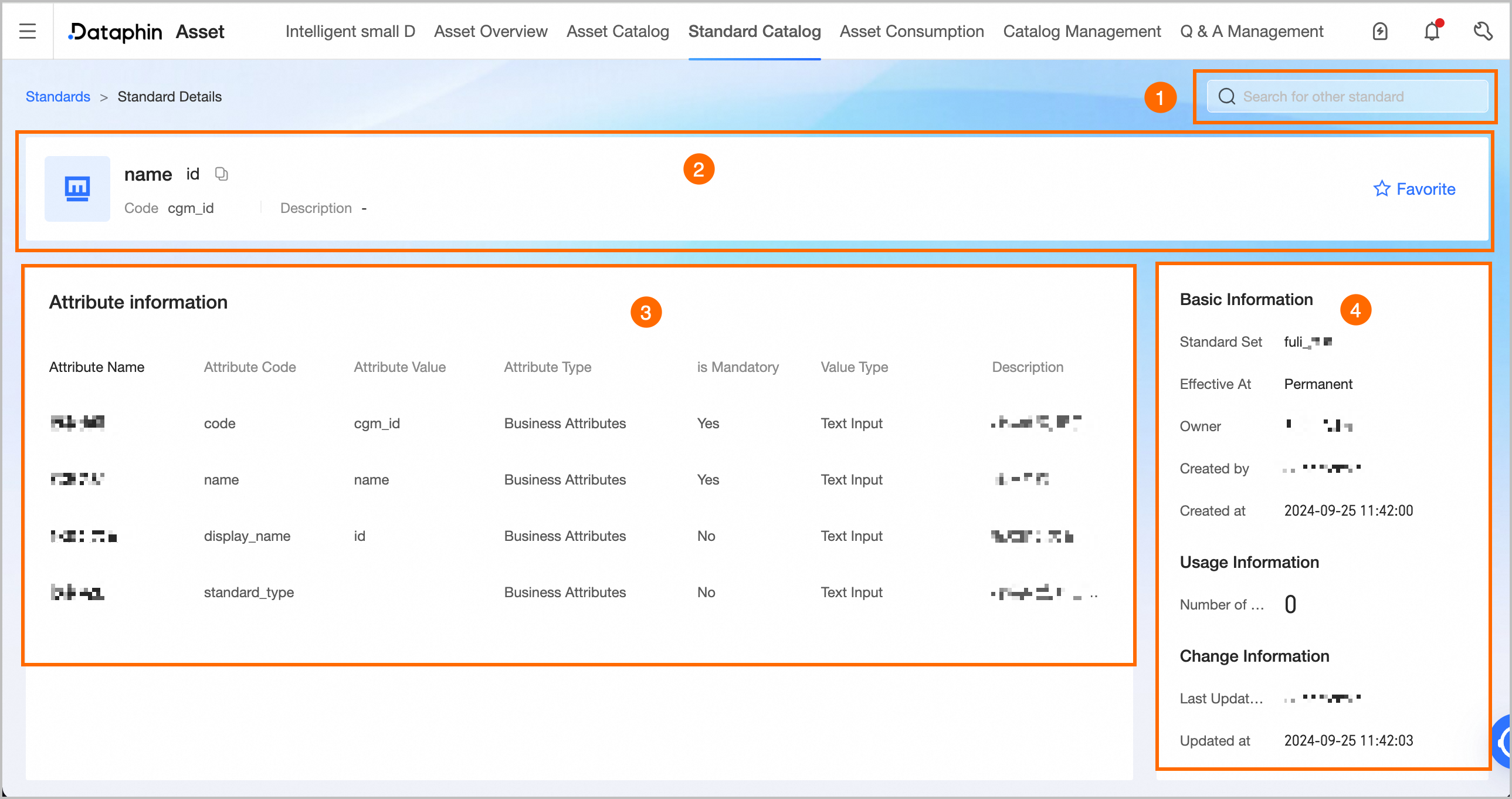Click the standard type thumbnail icon
The width and height of the screenshot is (1512, 799).
point(77,188)
